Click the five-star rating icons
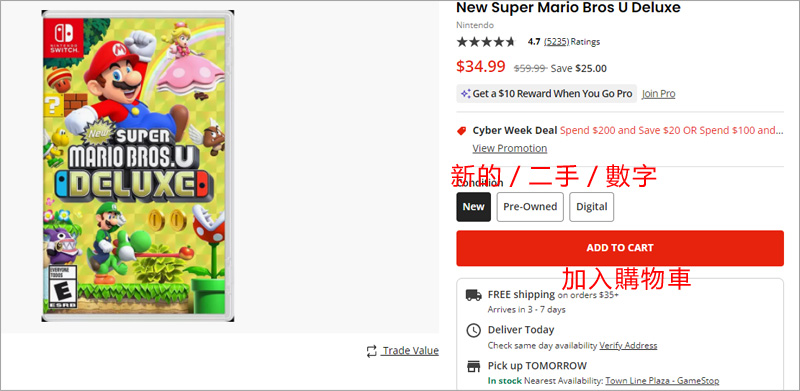Screen dimensions: 800x391 tap(486, 42)
